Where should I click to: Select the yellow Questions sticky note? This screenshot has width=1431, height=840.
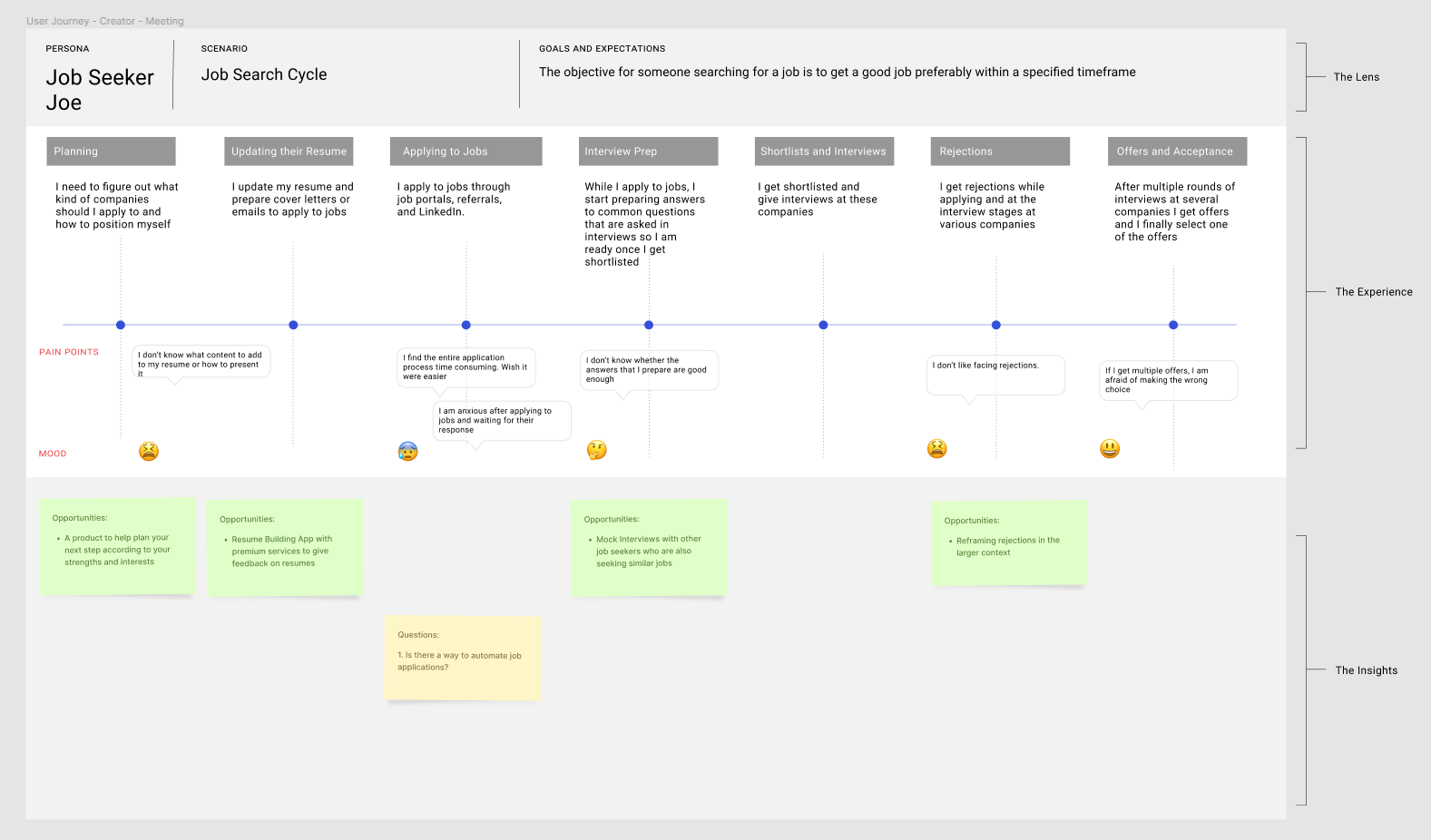pyautogui.click(x=463, y=658)
